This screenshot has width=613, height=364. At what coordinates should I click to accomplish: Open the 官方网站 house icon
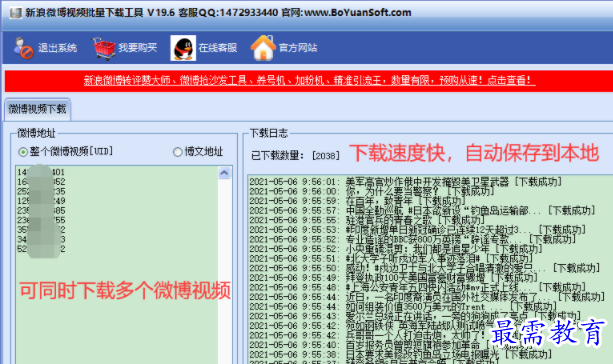coord(263,48)
